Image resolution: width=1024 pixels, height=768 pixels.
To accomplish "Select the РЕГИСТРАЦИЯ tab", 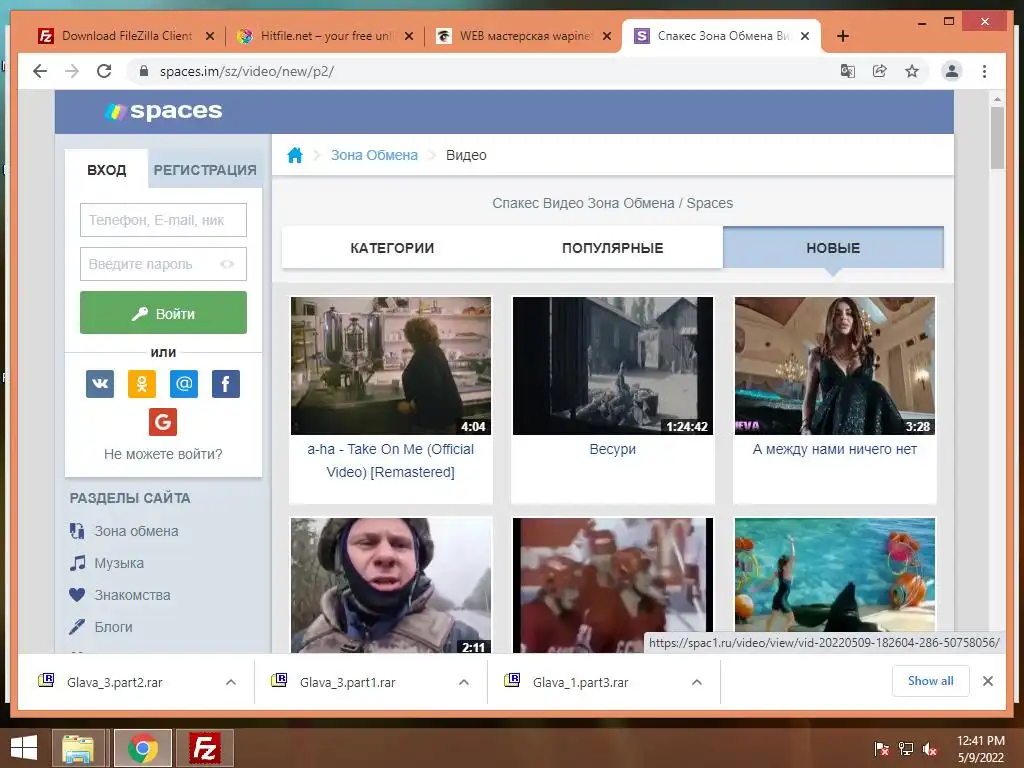I will (x=205, y=170).
